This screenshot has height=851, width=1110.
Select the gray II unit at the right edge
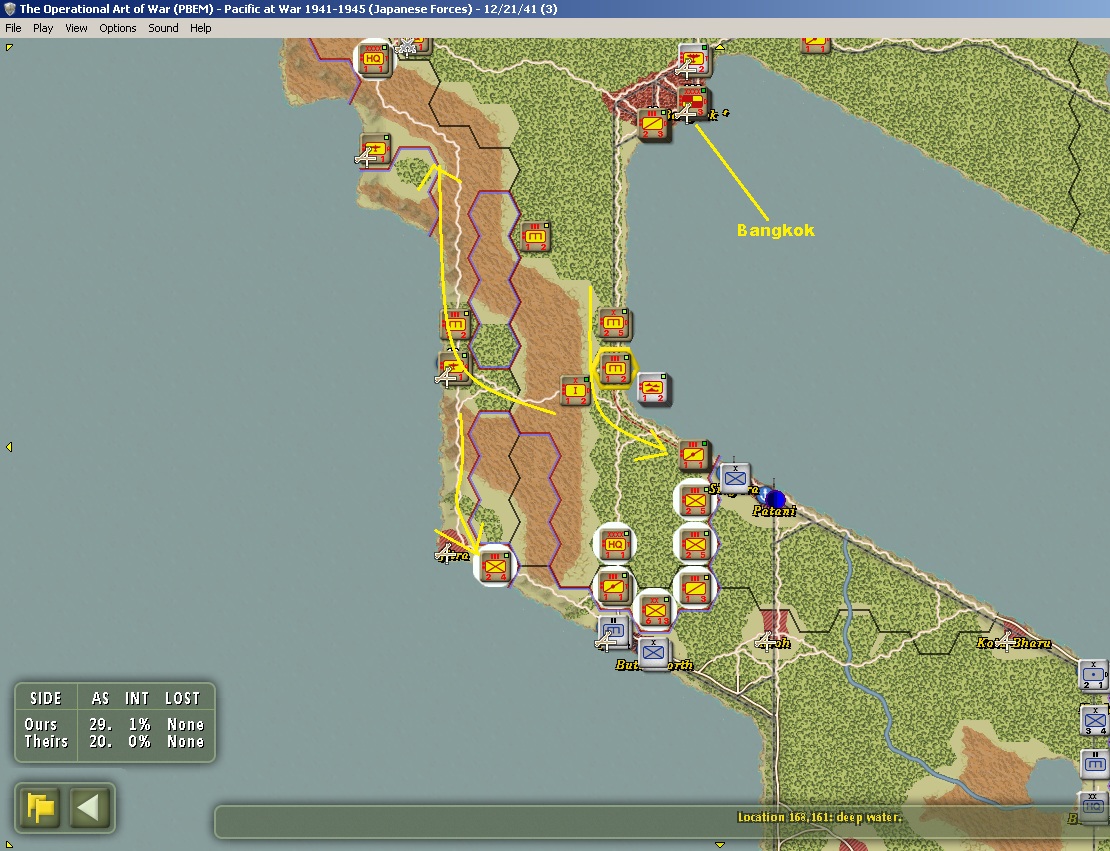click(1096, 764)
